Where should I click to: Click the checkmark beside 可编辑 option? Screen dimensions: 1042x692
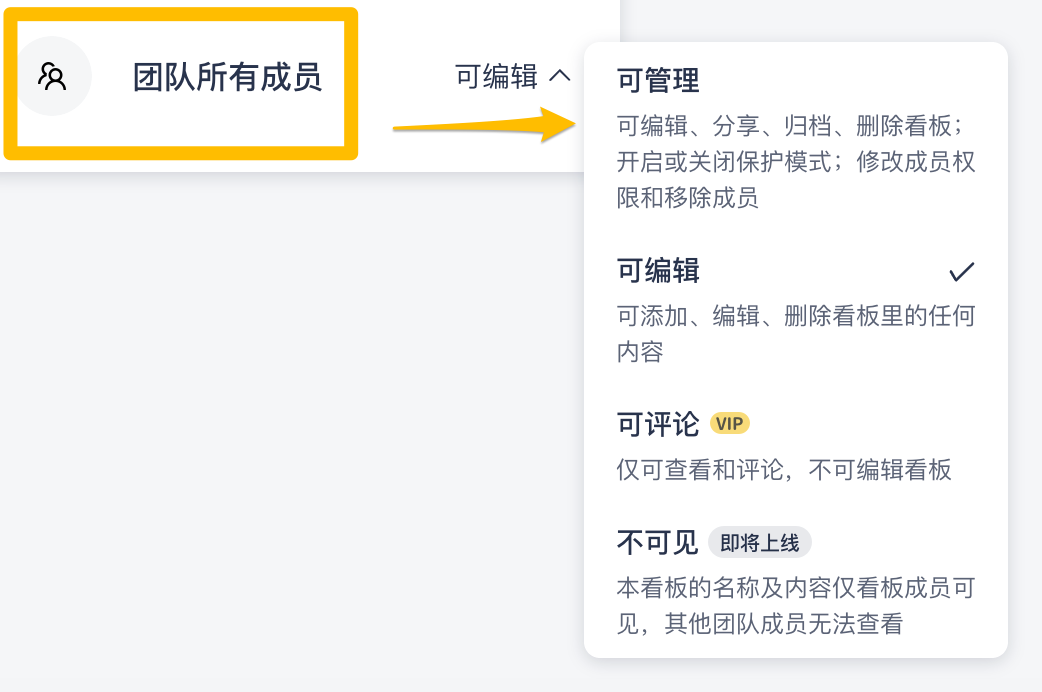pyautogui.click(x=961, y=271)
